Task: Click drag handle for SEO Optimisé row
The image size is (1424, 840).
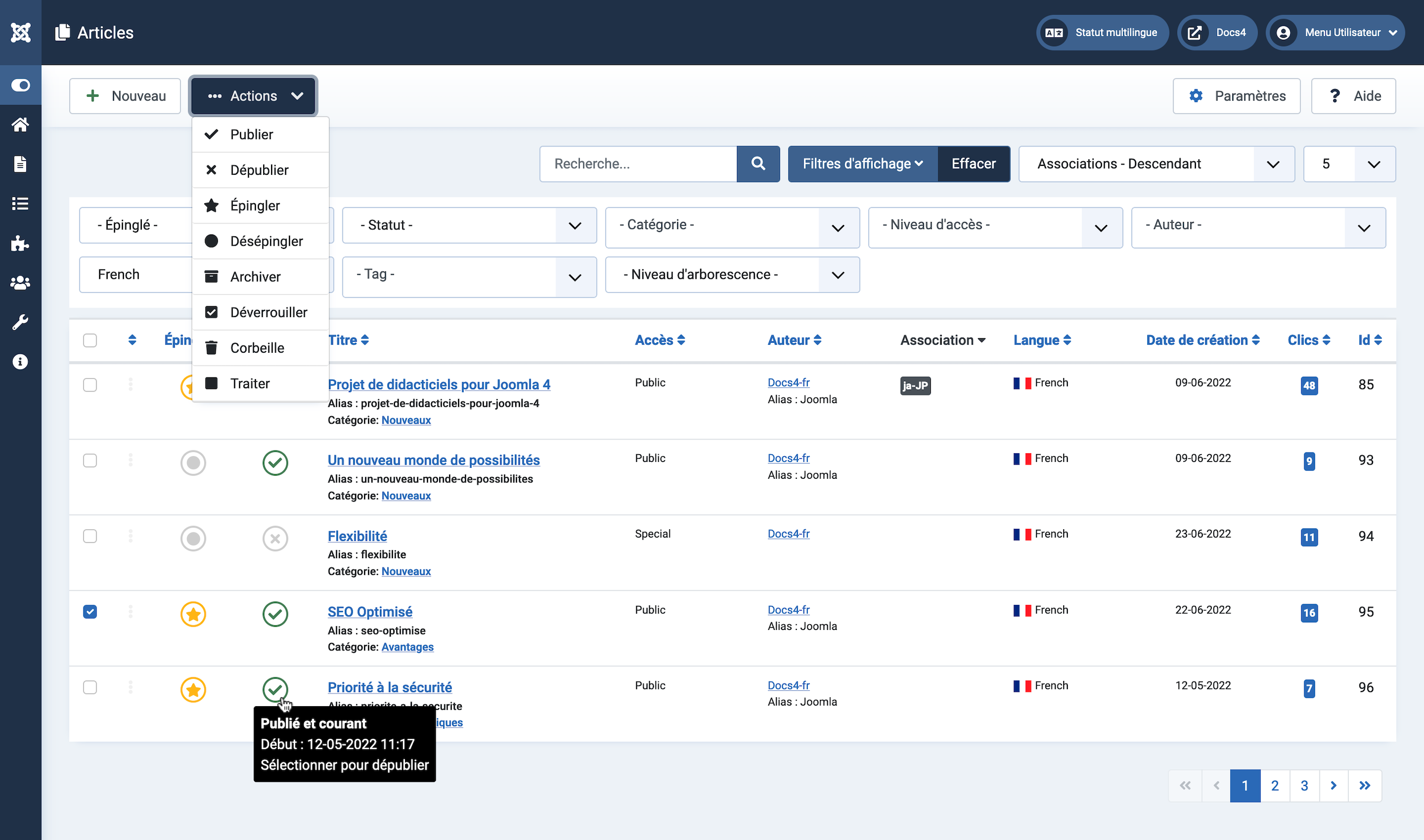Action: tap(131, 611)
